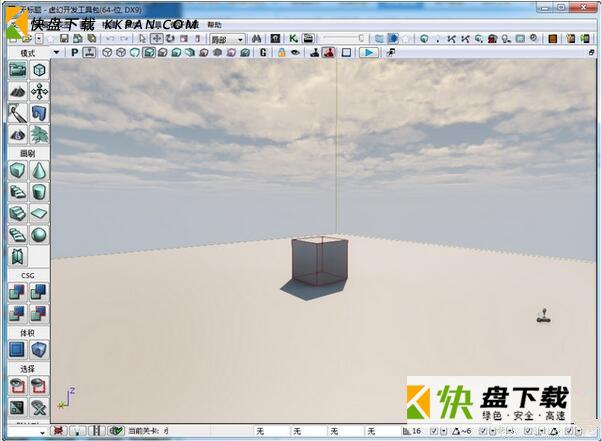This screenshot has height=441, width=601.
Task: Toggle the viewport lock icon
Action: point(281,52)
